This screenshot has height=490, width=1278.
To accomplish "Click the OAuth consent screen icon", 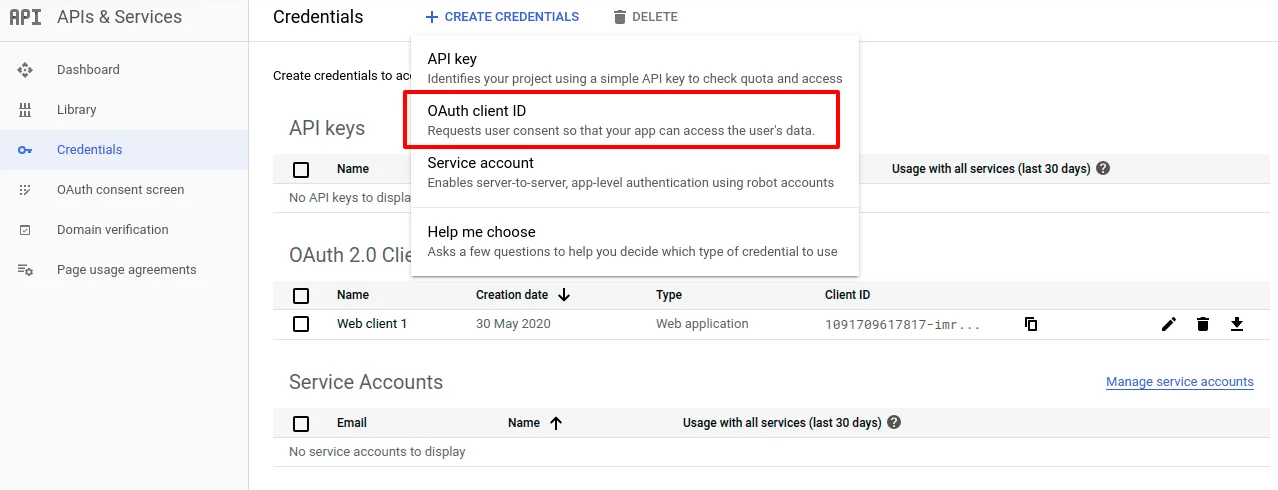I will point(25,190).
